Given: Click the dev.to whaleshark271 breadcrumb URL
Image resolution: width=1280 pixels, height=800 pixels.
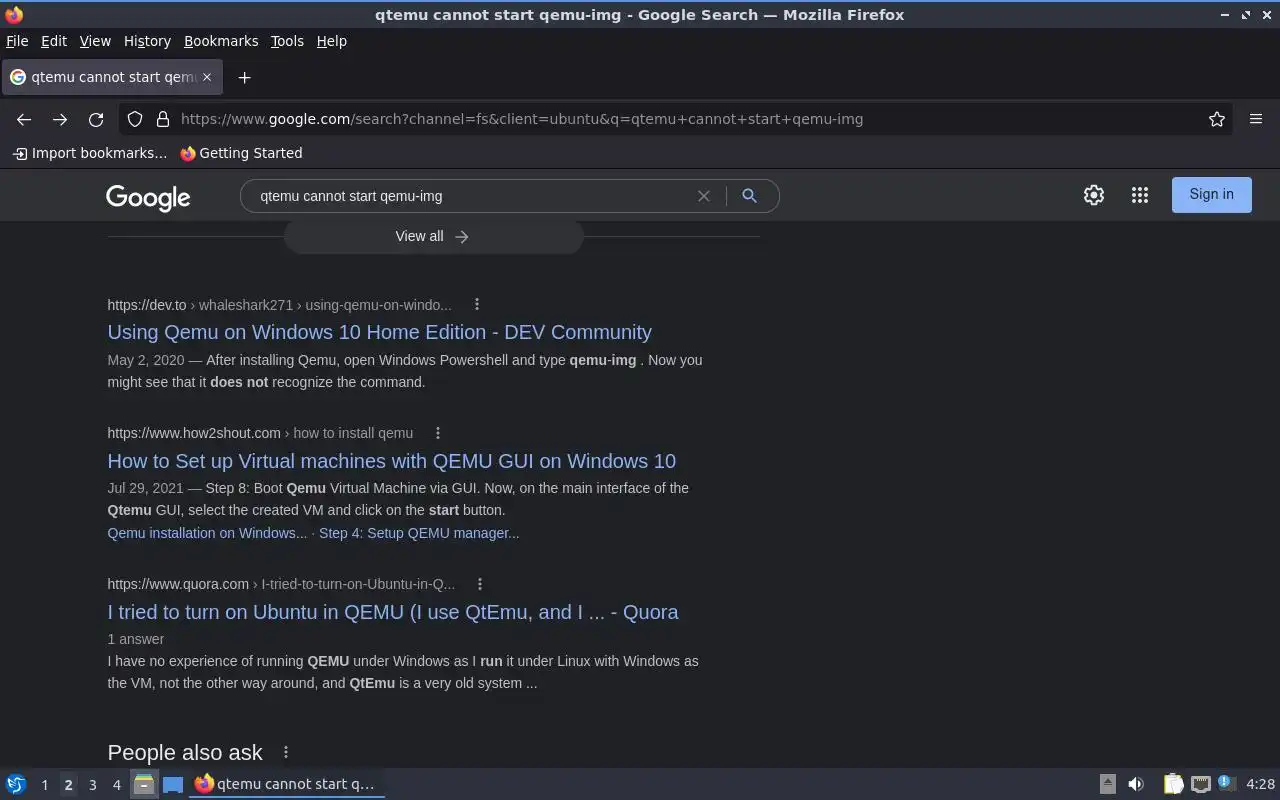Looking at the screenshot, I should point(280,305).
